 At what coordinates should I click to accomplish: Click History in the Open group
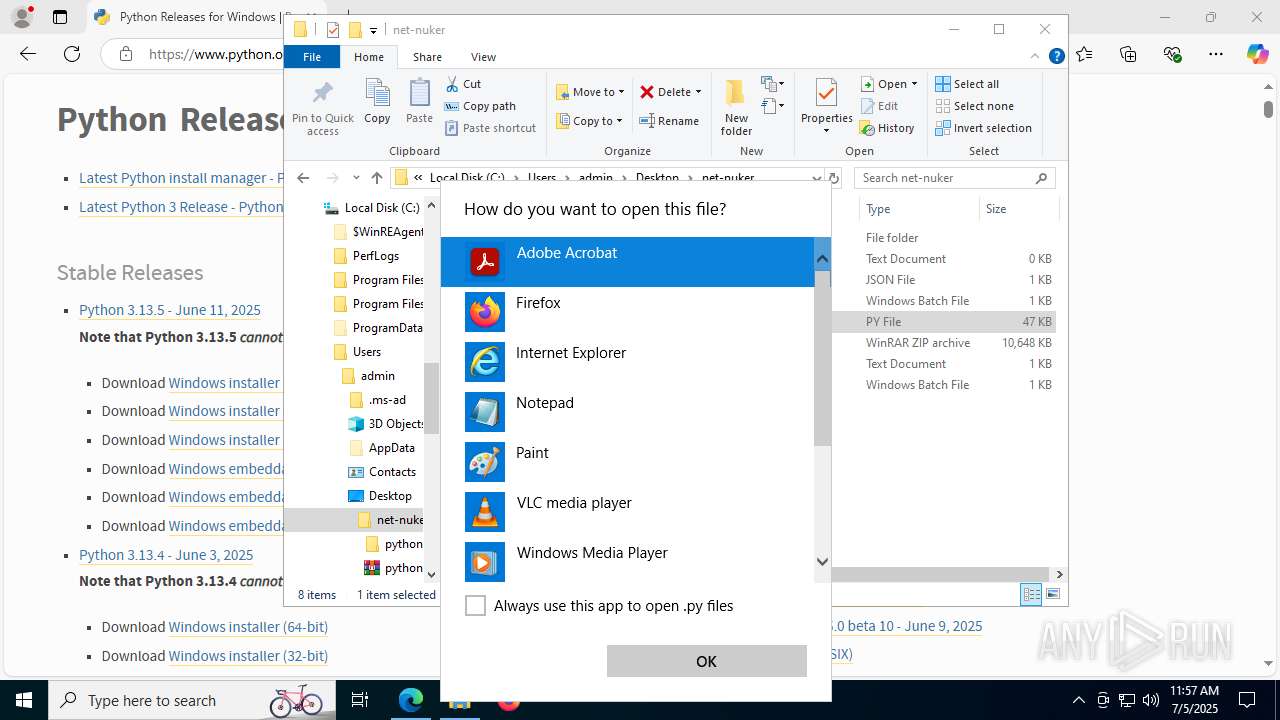coord(887,128)
